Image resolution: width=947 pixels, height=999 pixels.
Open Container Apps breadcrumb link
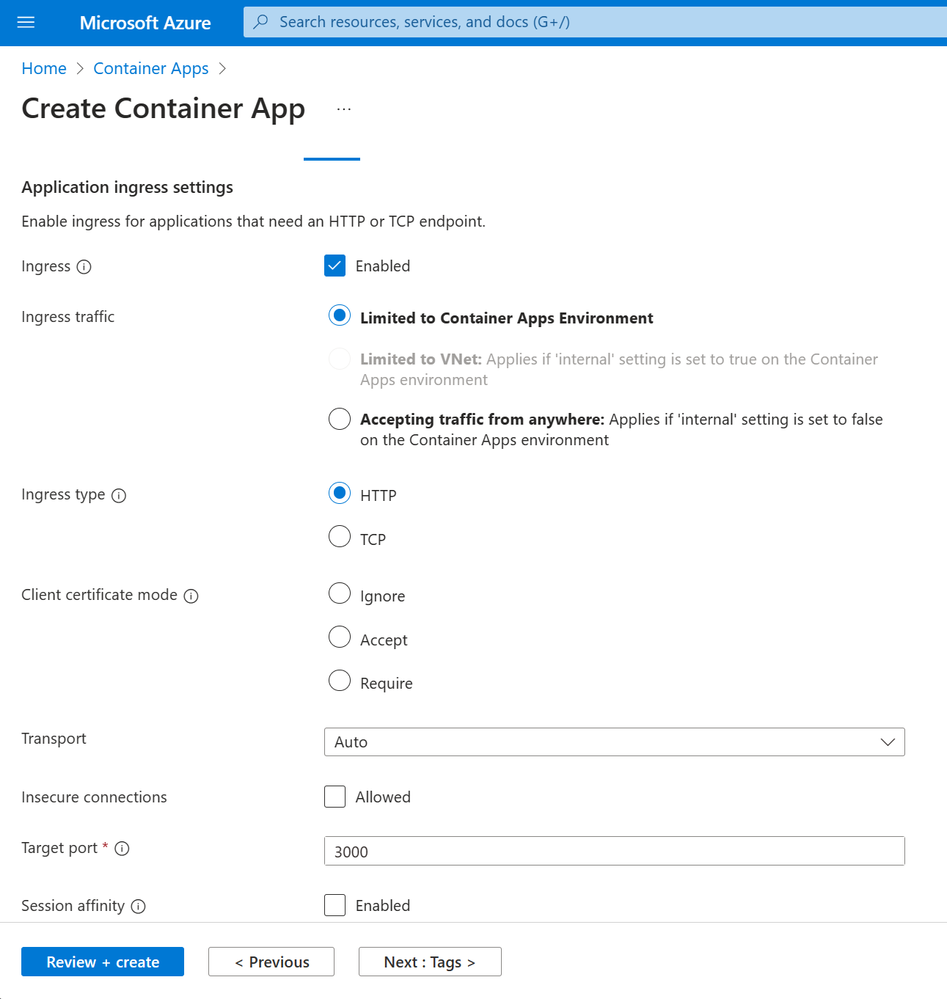tap(151, 68)
